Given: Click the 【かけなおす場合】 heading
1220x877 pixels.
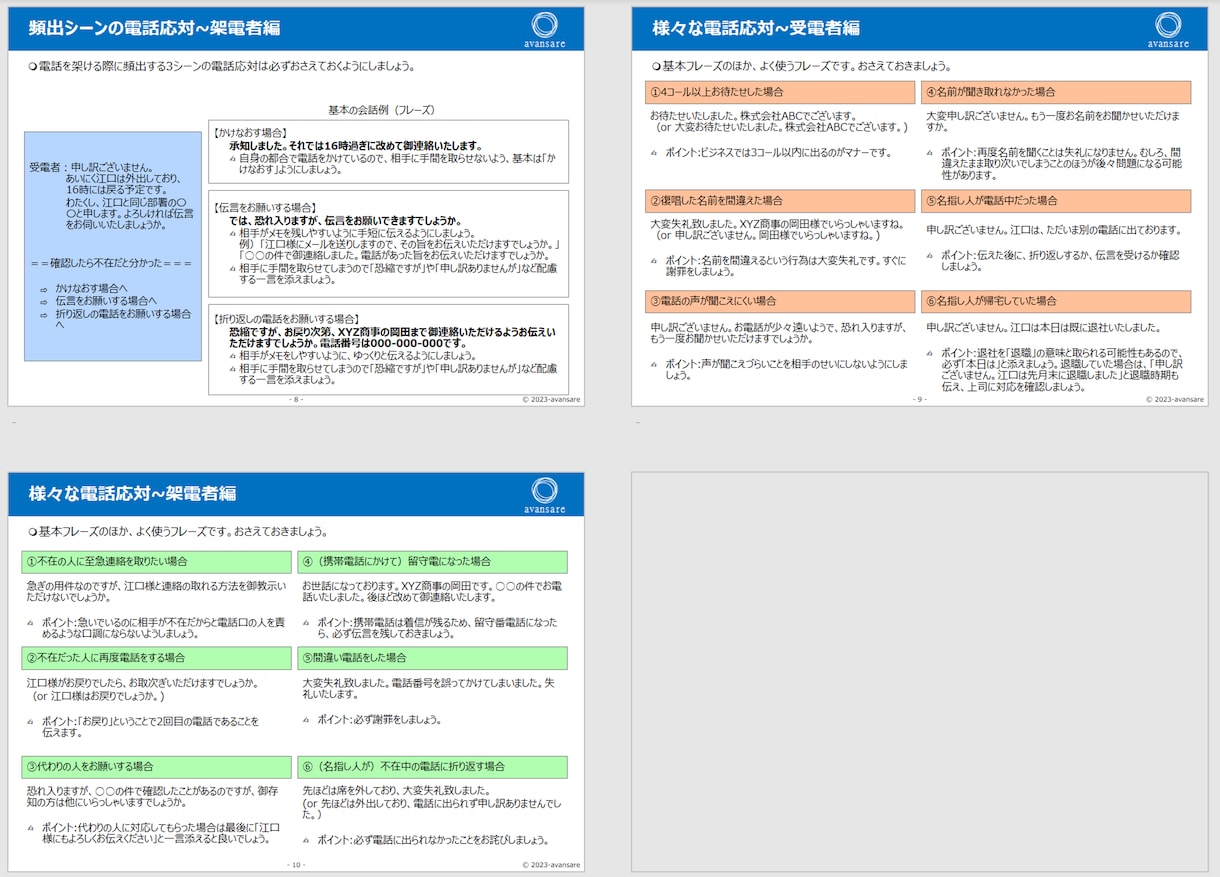Looking at the screenshot, I should (250, 132).
